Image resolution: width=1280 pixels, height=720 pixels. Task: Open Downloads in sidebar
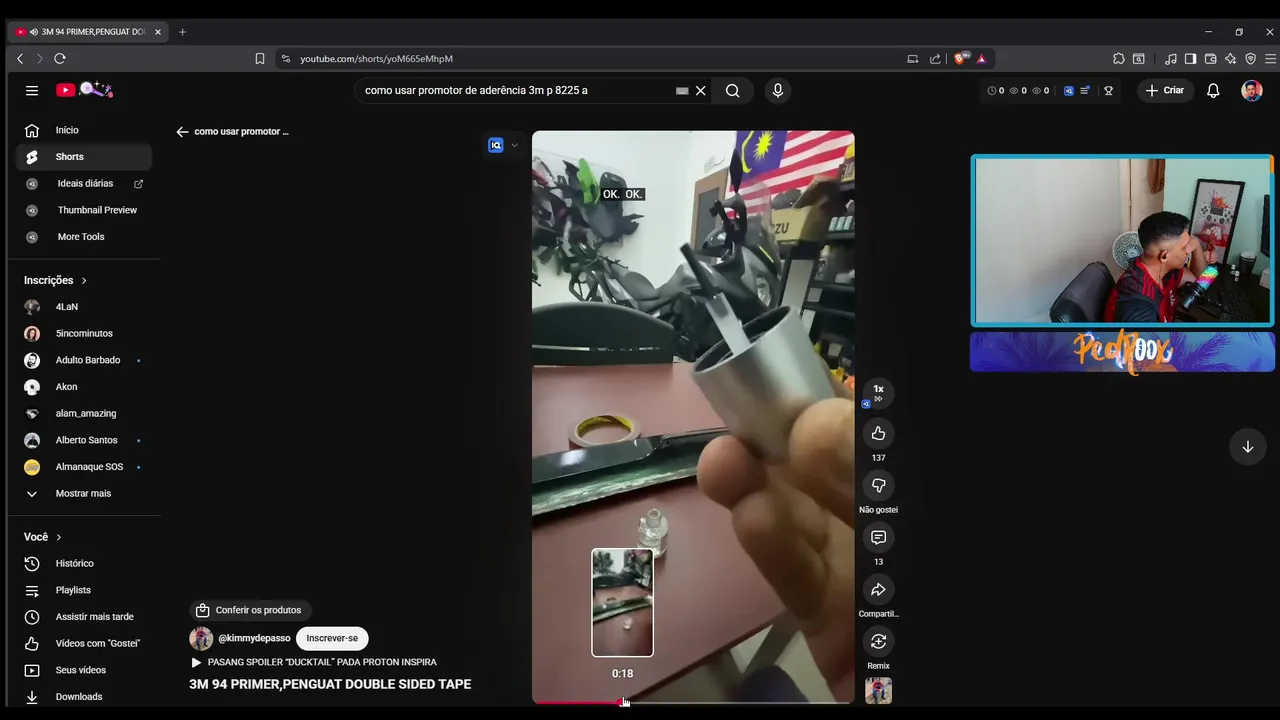coord(84,697)
